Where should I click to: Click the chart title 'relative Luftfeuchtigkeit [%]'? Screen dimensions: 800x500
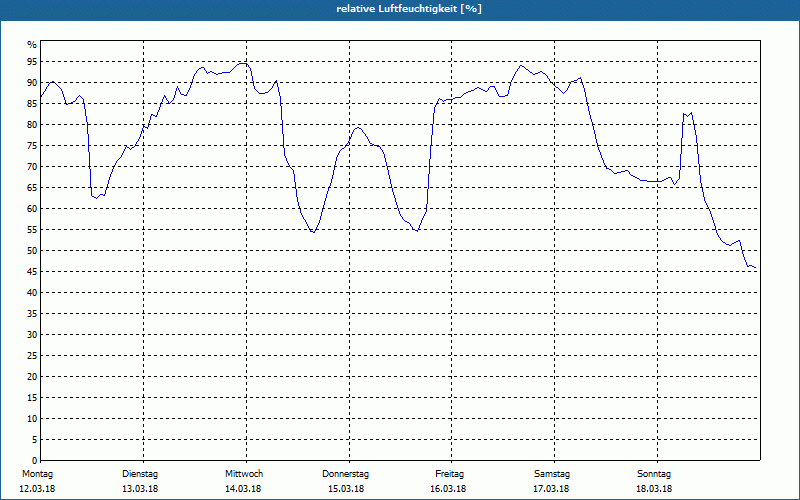point(409,9)
